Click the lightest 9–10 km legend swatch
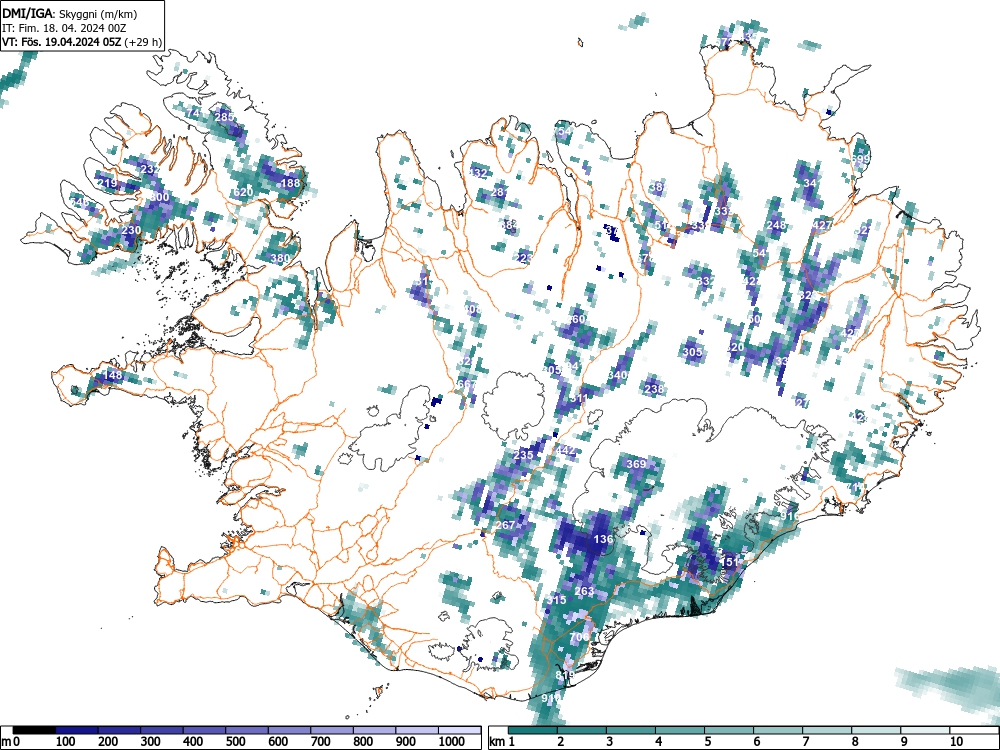Viewport: 1000px width, 750px height. pyautogui.click(x=925, y=730)
